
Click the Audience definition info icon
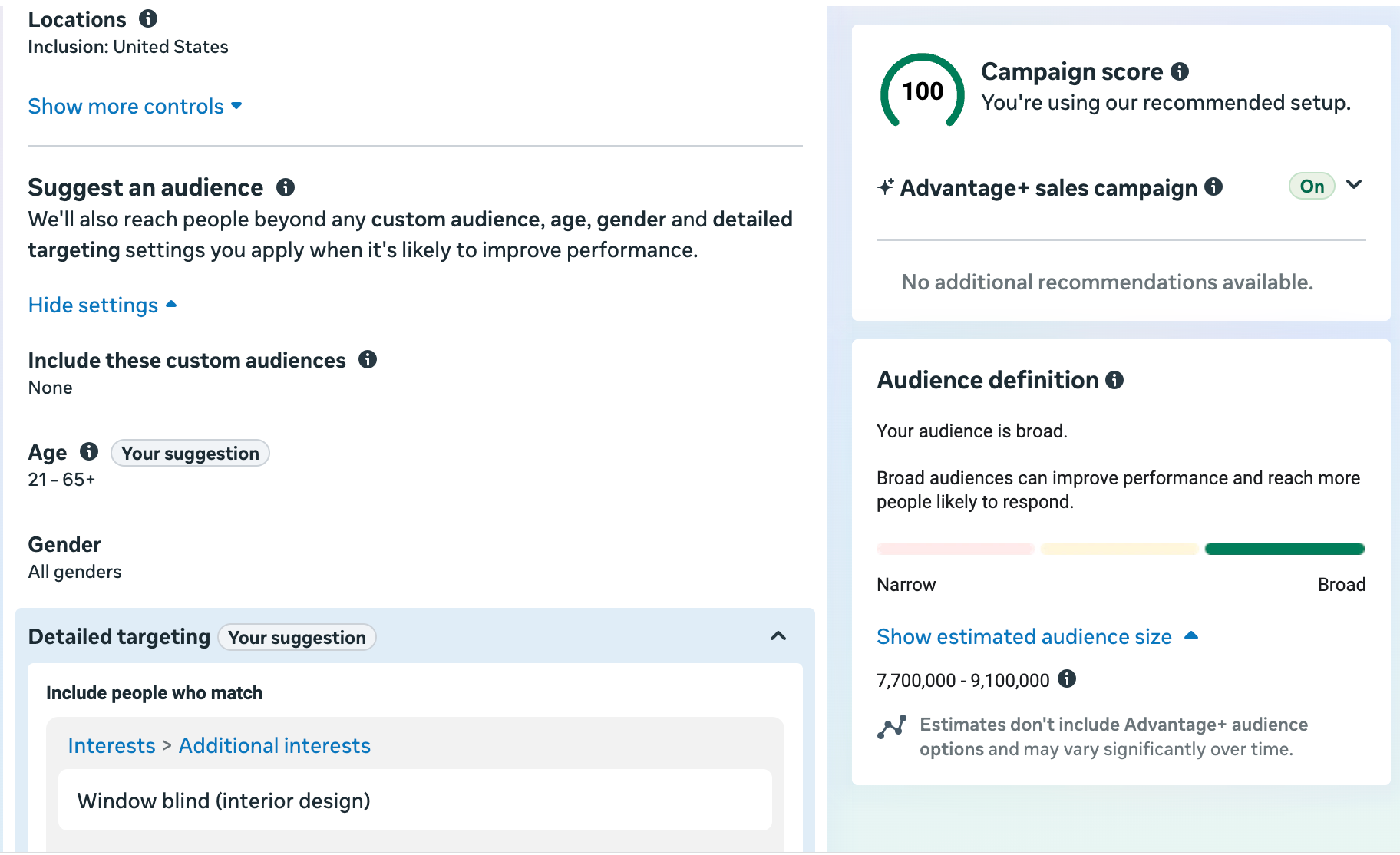point(1114,380)
